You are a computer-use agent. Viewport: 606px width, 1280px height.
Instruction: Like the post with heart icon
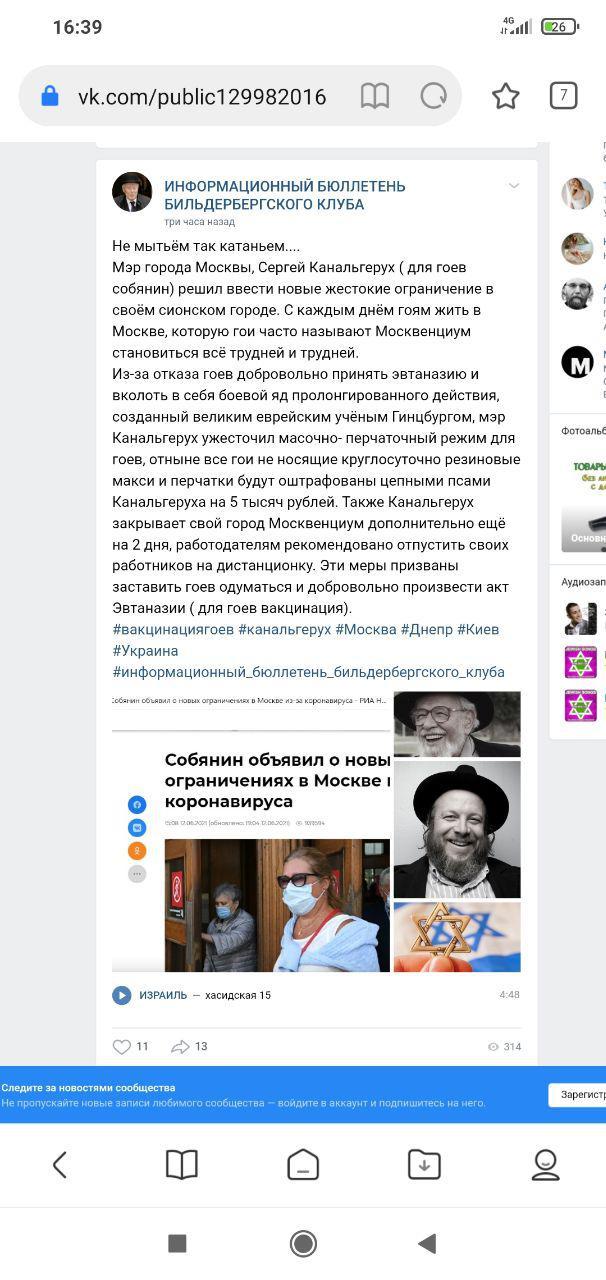[122, 1047]
